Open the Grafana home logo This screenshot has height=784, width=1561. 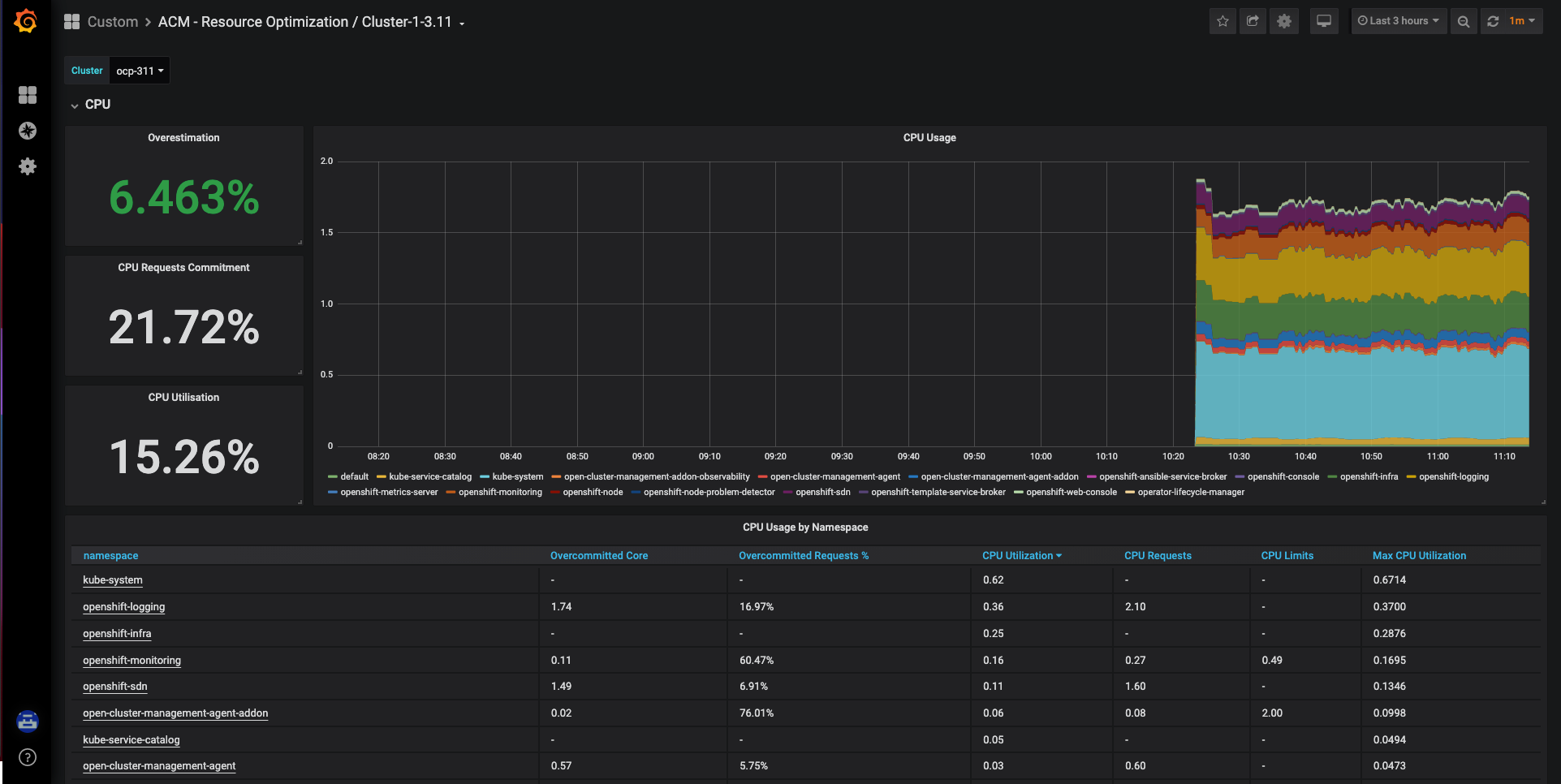[x=26, y=21]
